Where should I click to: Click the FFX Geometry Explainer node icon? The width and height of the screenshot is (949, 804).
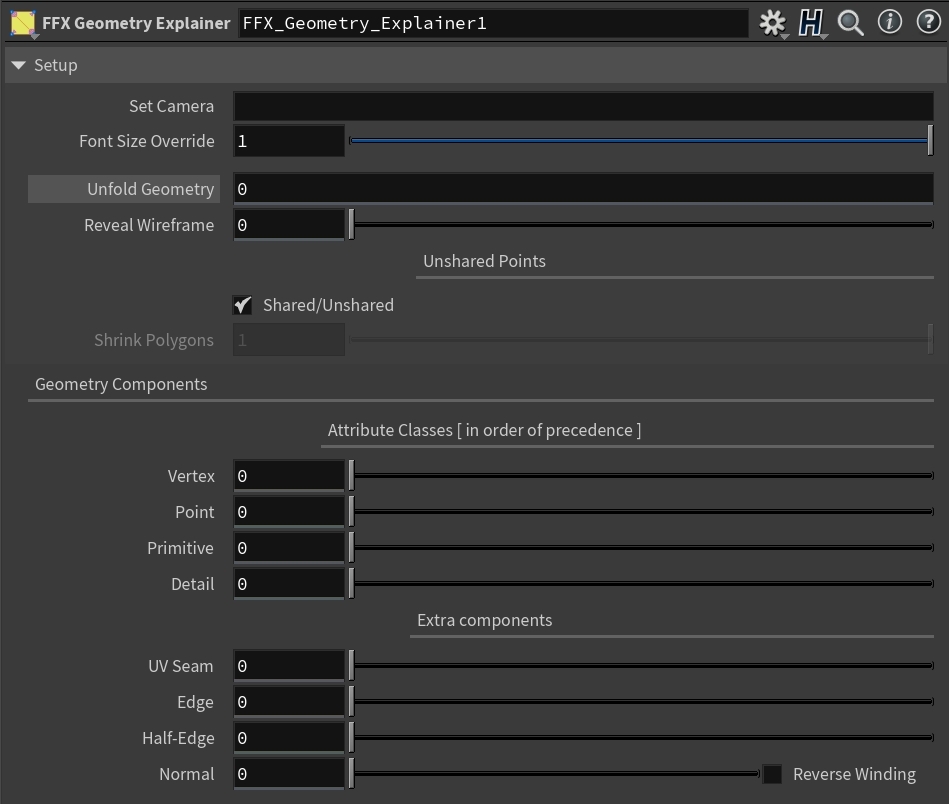click(23, 24)
